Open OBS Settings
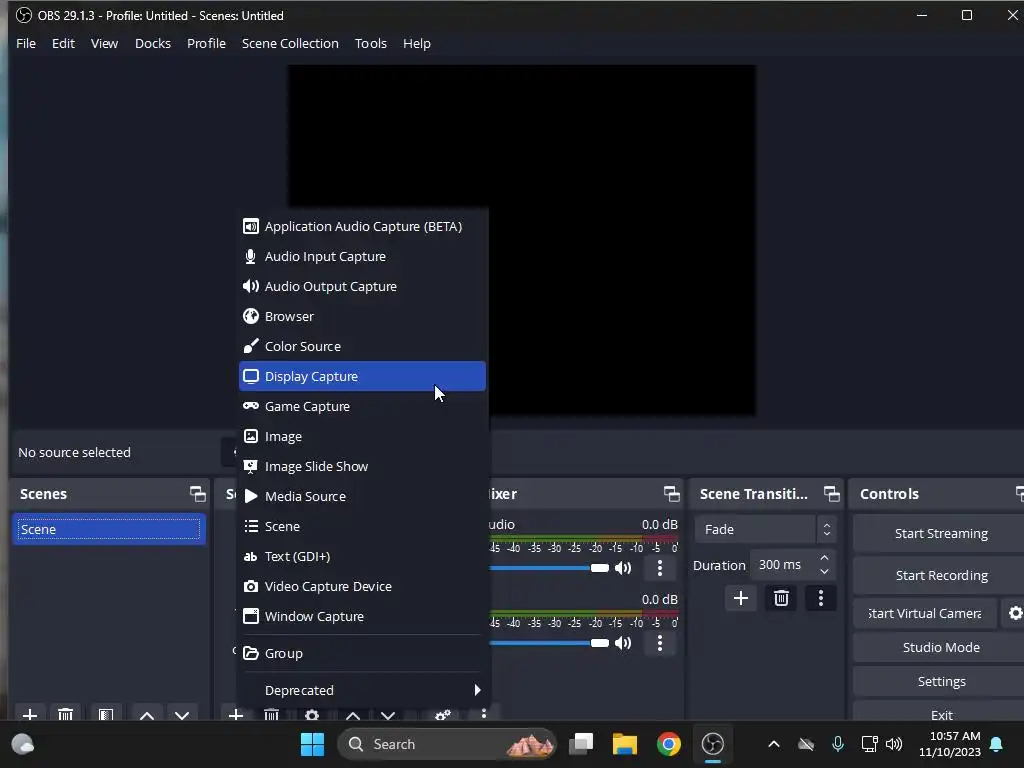The height and width of the screenshot is (768, 1024). 940,682
